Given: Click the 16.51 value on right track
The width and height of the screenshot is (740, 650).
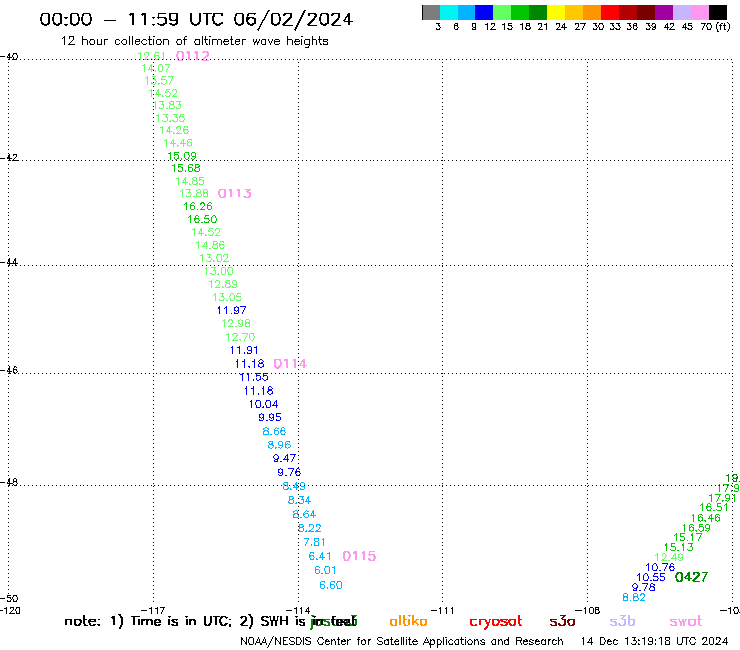Looking at the screenshot, I should pyautogui.click(x=714, y=507).
